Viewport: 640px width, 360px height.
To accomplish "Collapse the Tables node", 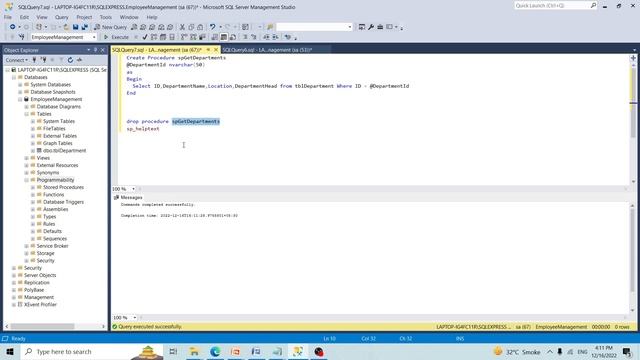I will point(27,114).
